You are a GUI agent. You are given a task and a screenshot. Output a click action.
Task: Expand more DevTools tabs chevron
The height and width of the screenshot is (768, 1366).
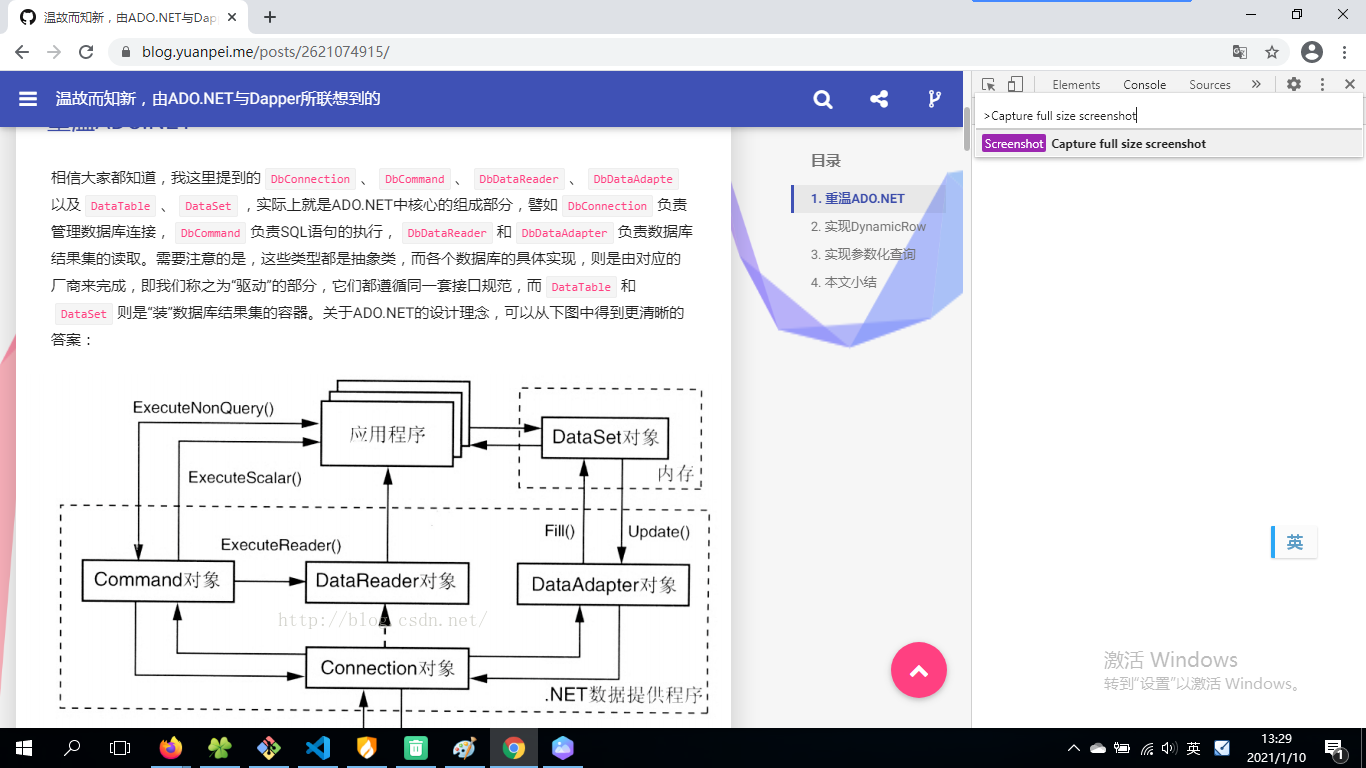pyautogui.click(x=1256, y=85)
